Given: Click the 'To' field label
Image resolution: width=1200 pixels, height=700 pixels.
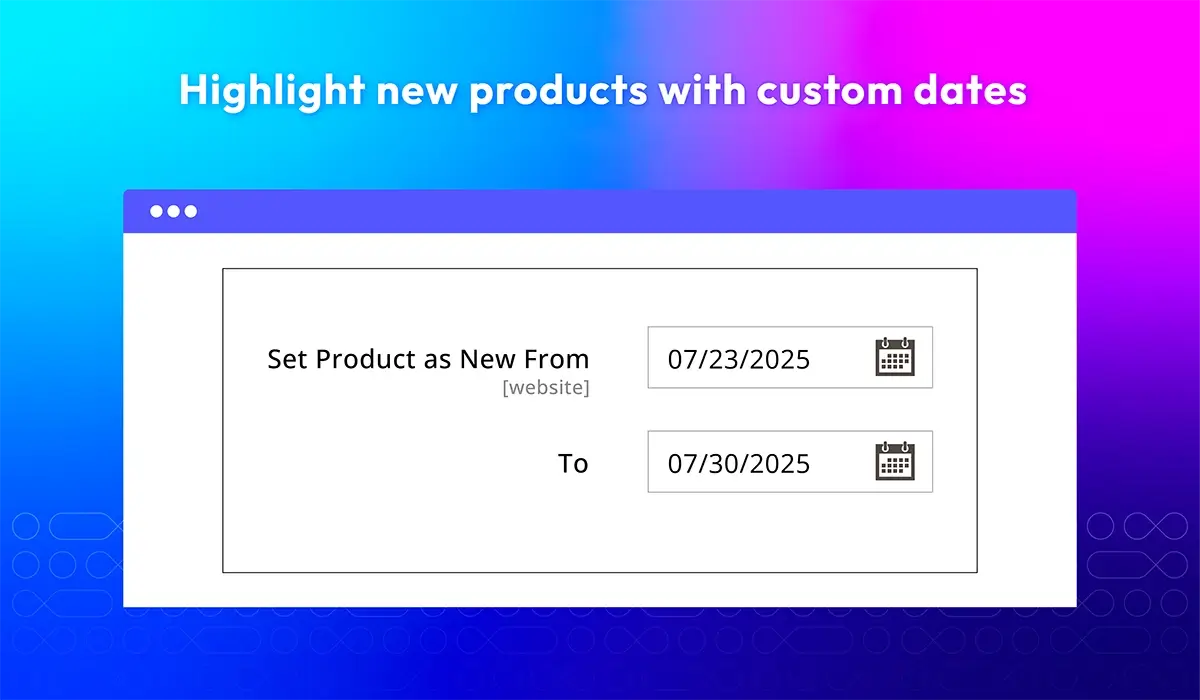Looking at the screenshot, I should 573,464.
